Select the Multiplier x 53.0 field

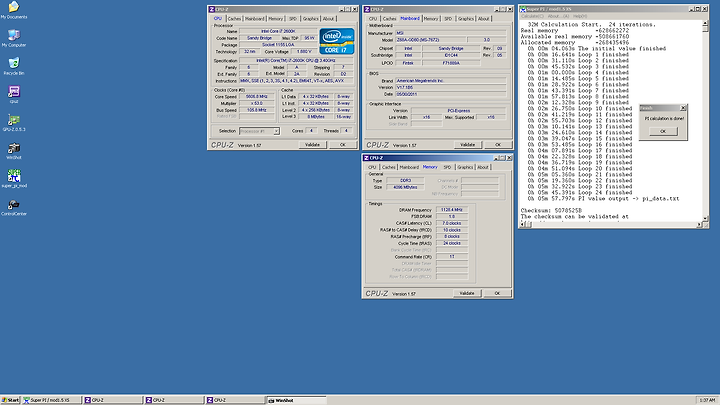tap(257, 103)
